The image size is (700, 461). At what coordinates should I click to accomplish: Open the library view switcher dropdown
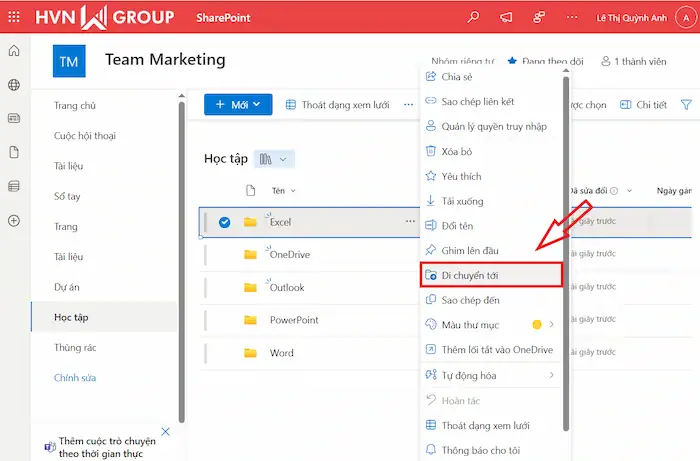pos(275,159)
